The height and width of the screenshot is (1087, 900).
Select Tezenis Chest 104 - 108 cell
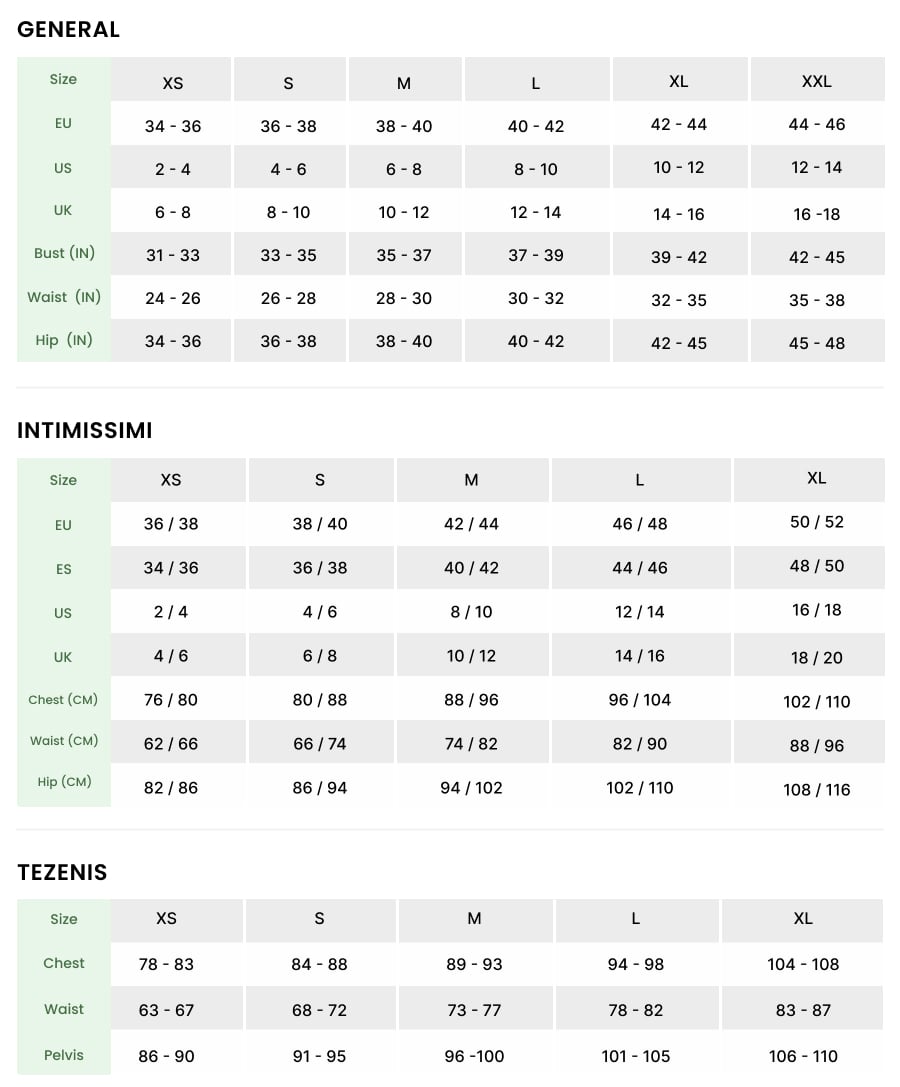803,964
